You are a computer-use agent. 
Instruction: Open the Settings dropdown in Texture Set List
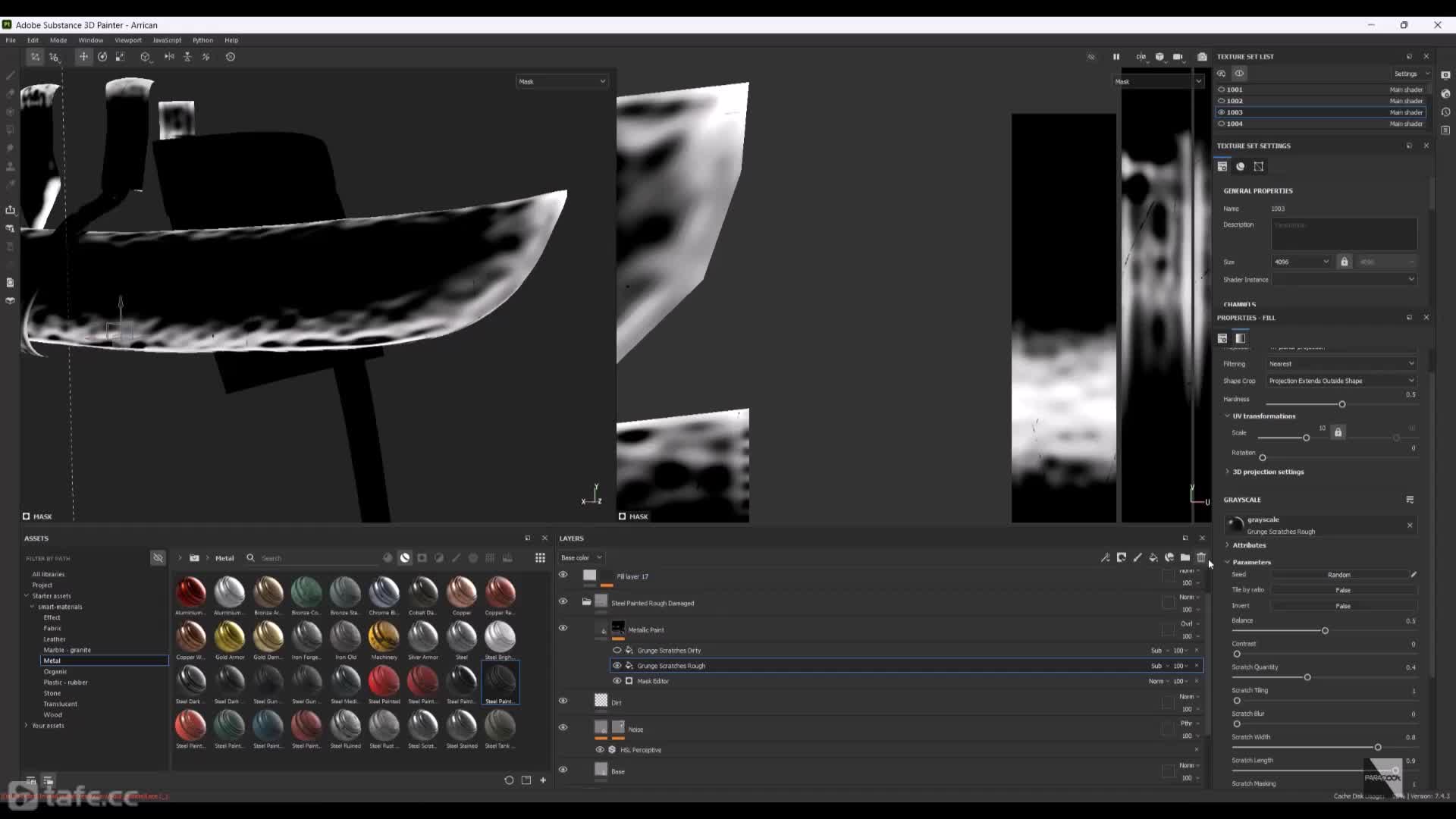click(1410, 74)
